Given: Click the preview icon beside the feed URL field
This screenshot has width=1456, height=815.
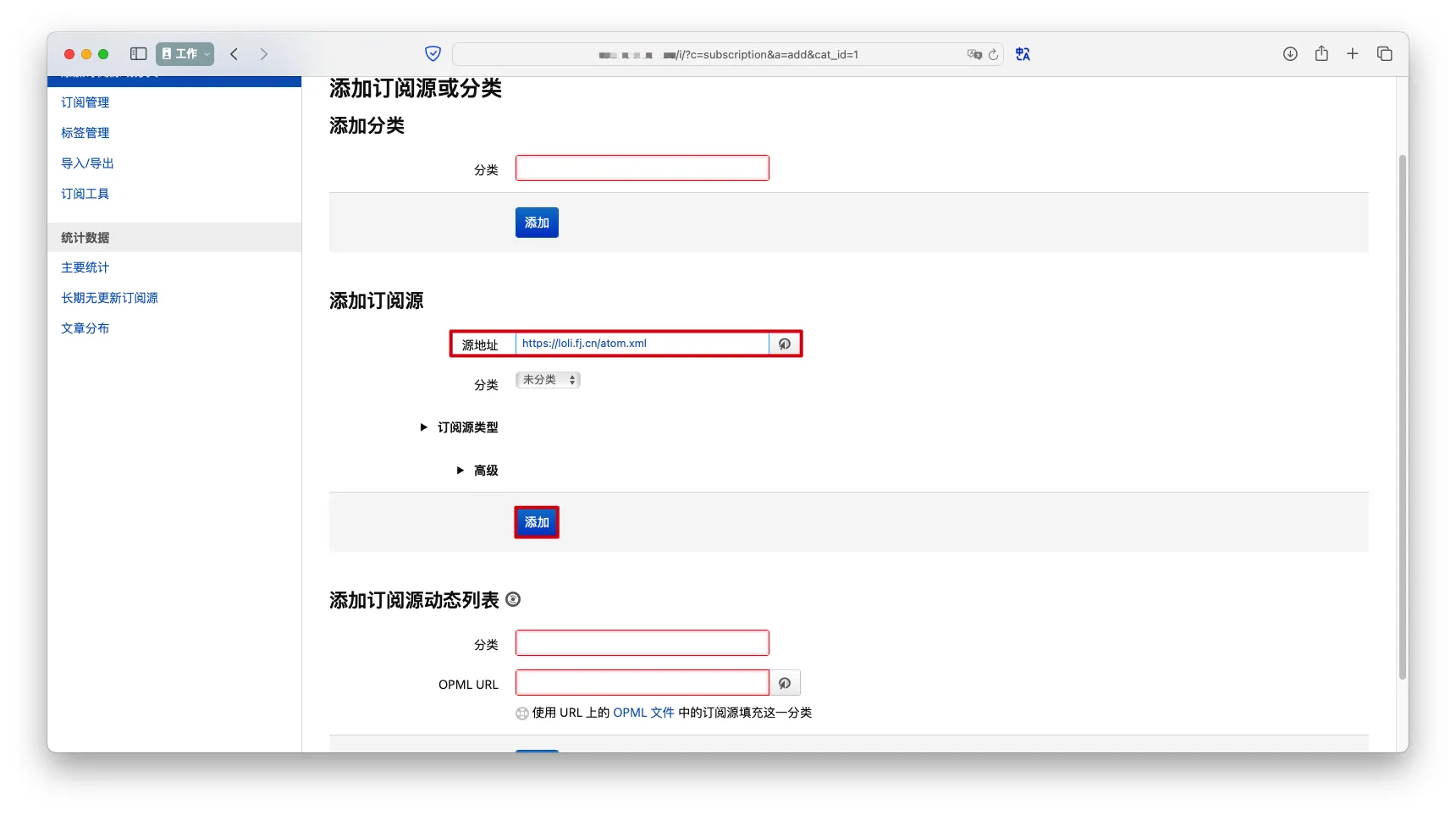Looking at the screenshot, I should (x=785, y=344).
